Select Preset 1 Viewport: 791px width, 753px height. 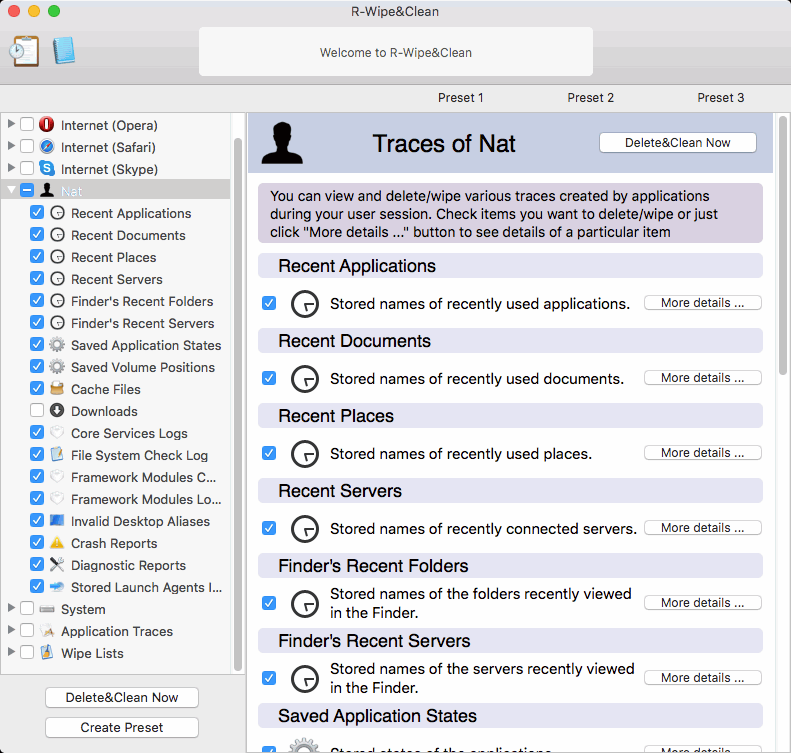[461, 98]
